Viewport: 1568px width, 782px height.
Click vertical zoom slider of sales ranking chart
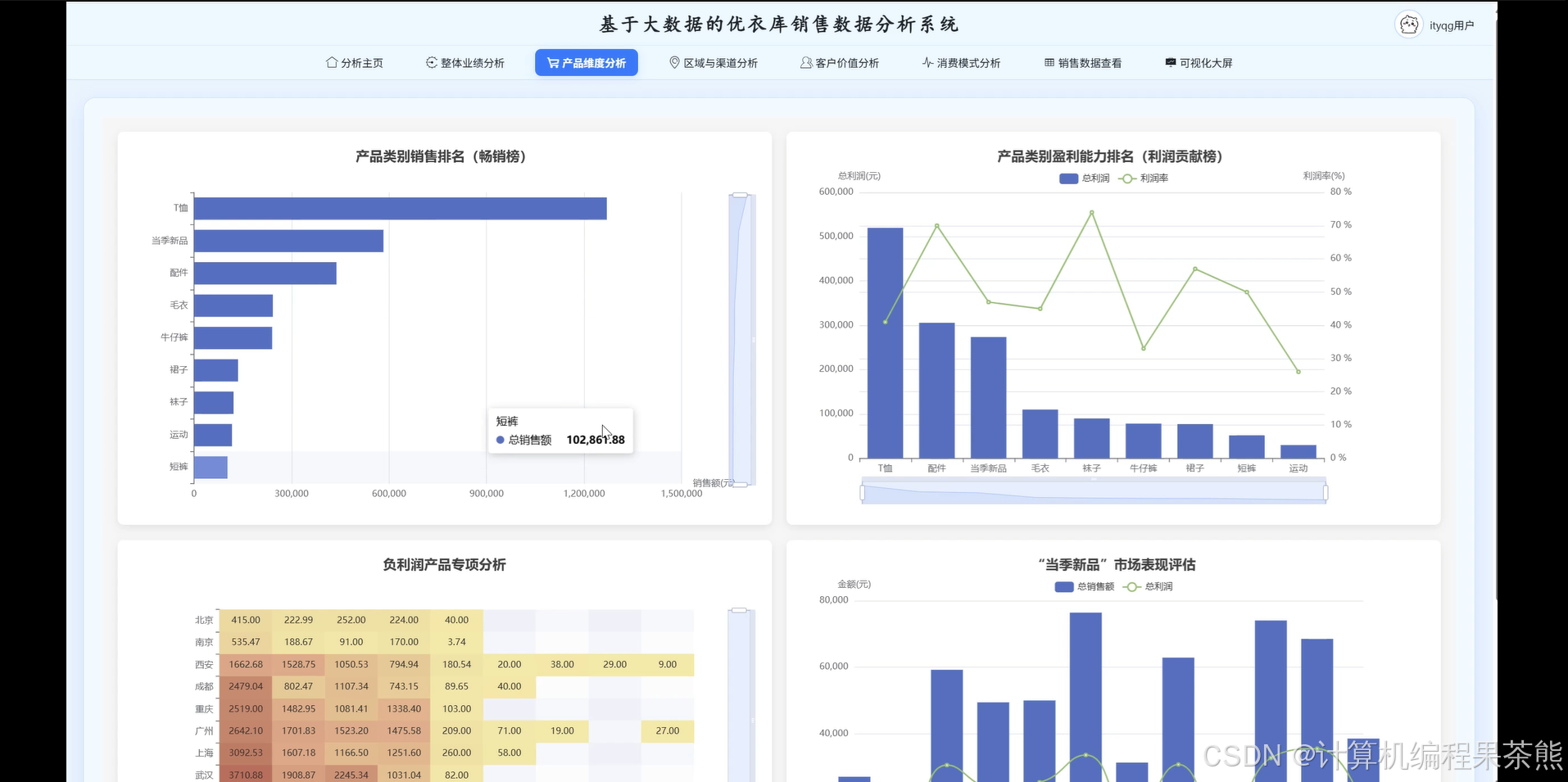pyautogui.click(x=741, y=339)
